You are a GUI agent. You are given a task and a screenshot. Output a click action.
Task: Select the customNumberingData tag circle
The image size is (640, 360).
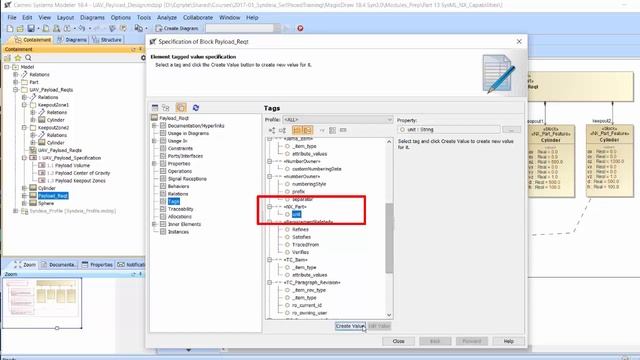[287, 169]
